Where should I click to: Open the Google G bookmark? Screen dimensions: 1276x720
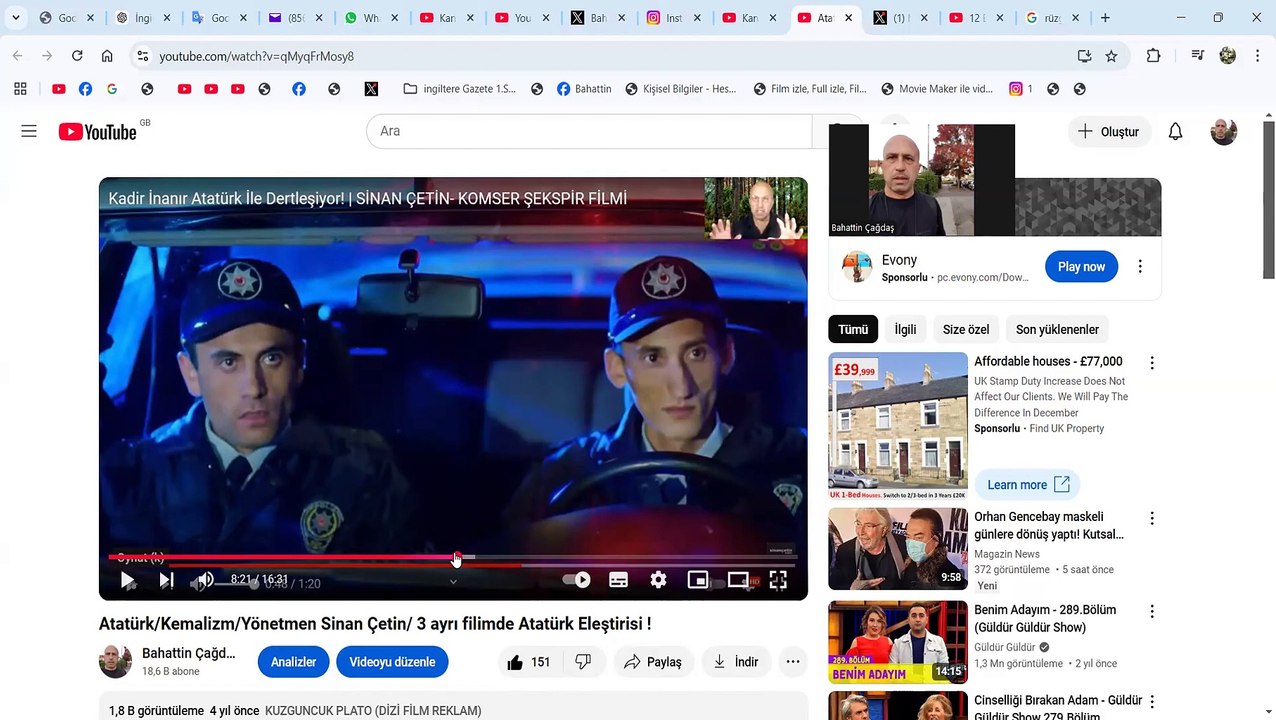112,89
